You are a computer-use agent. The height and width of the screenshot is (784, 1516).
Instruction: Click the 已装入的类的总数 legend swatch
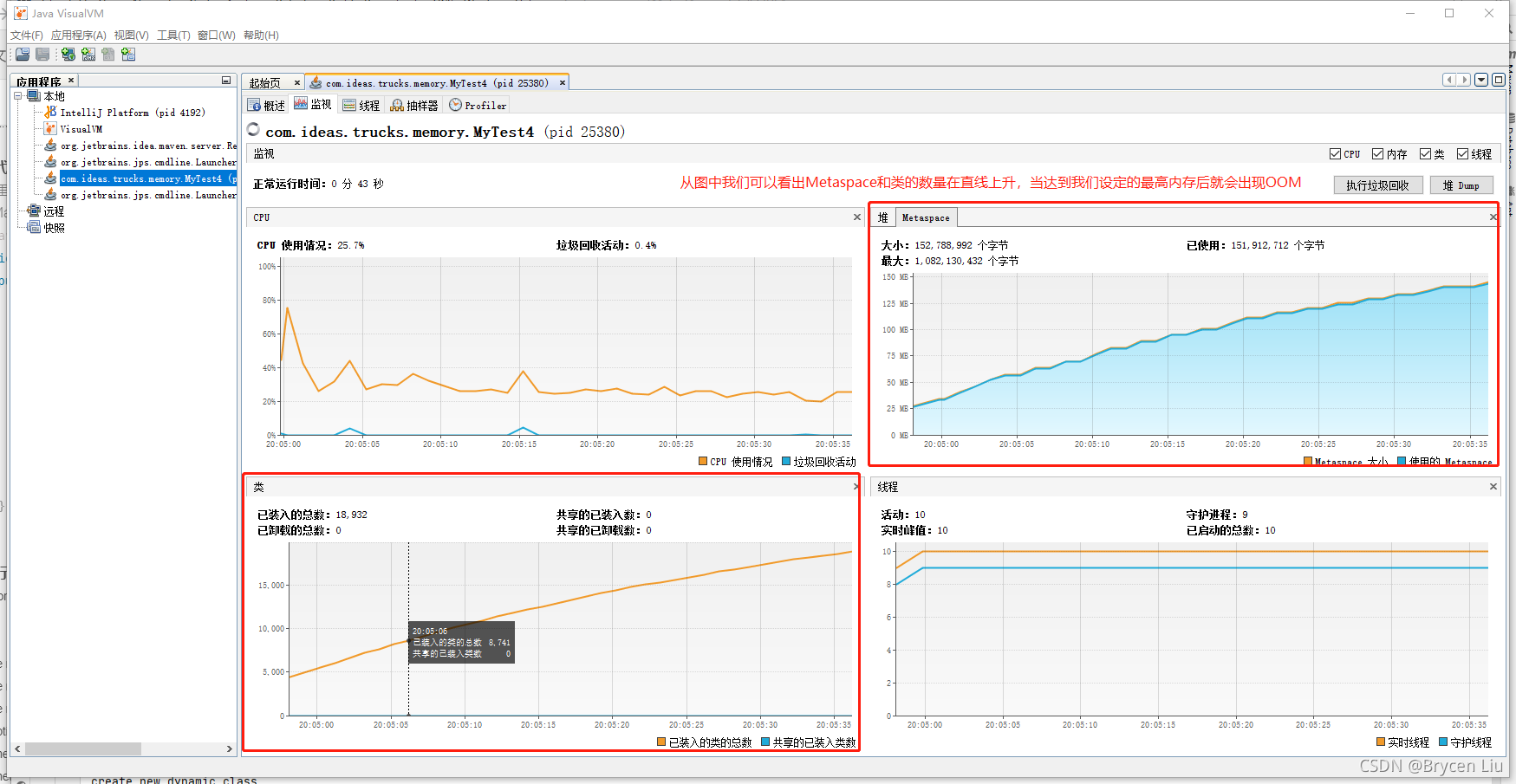click(661, 742)
